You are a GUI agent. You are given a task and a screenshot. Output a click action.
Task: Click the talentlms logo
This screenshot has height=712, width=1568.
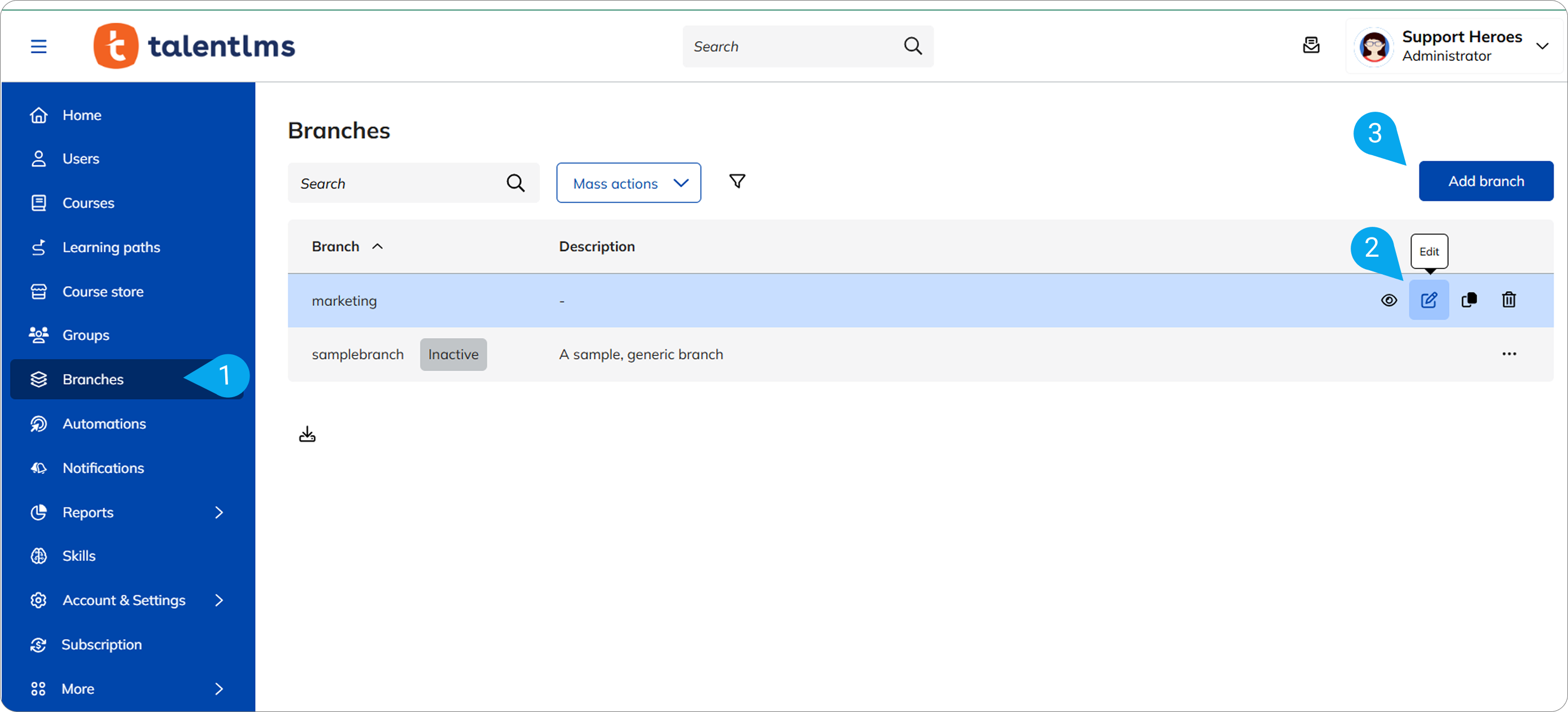(x=194, y=46)
